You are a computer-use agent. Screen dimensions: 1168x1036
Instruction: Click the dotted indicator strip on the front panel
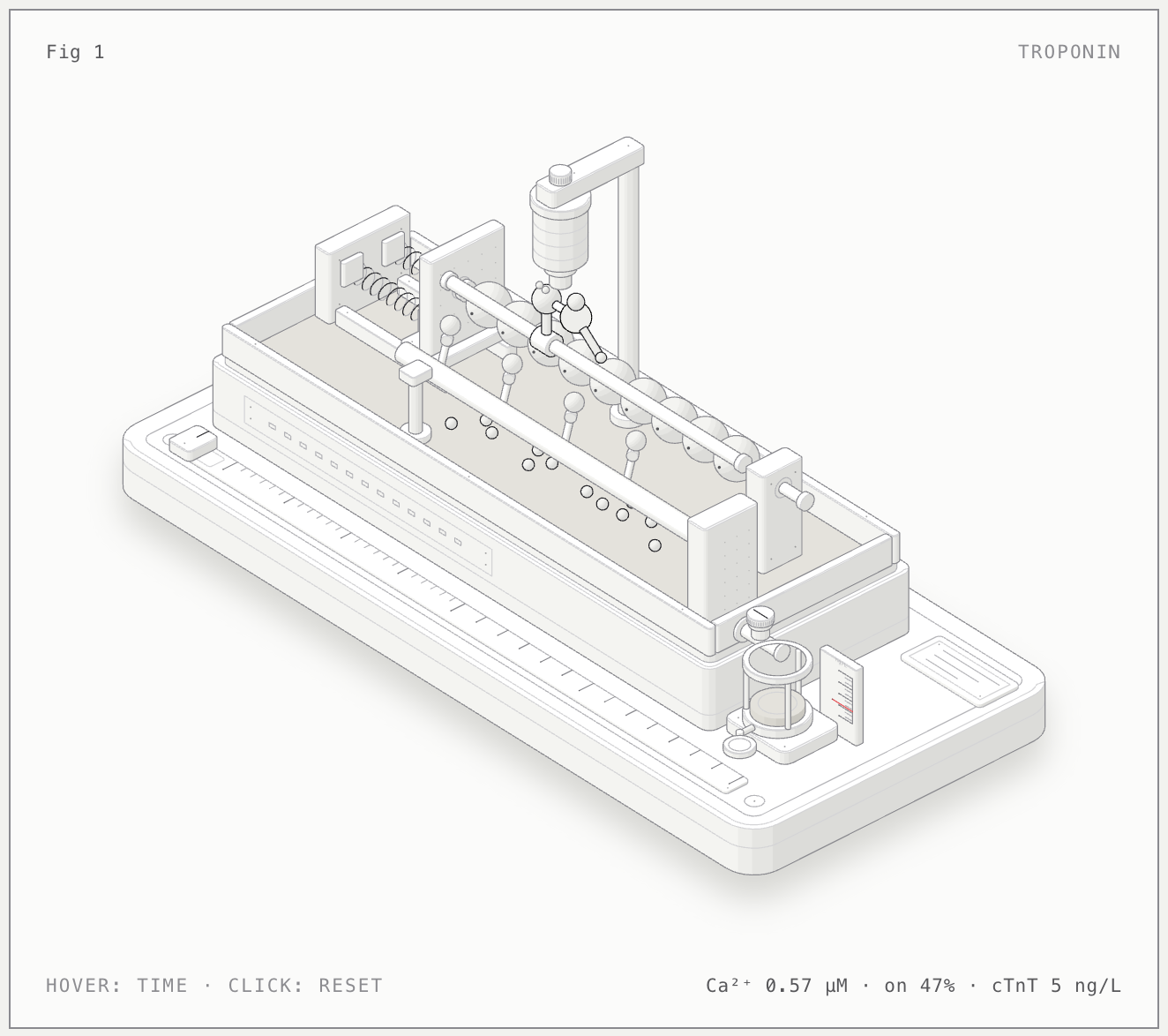(367, 485)
